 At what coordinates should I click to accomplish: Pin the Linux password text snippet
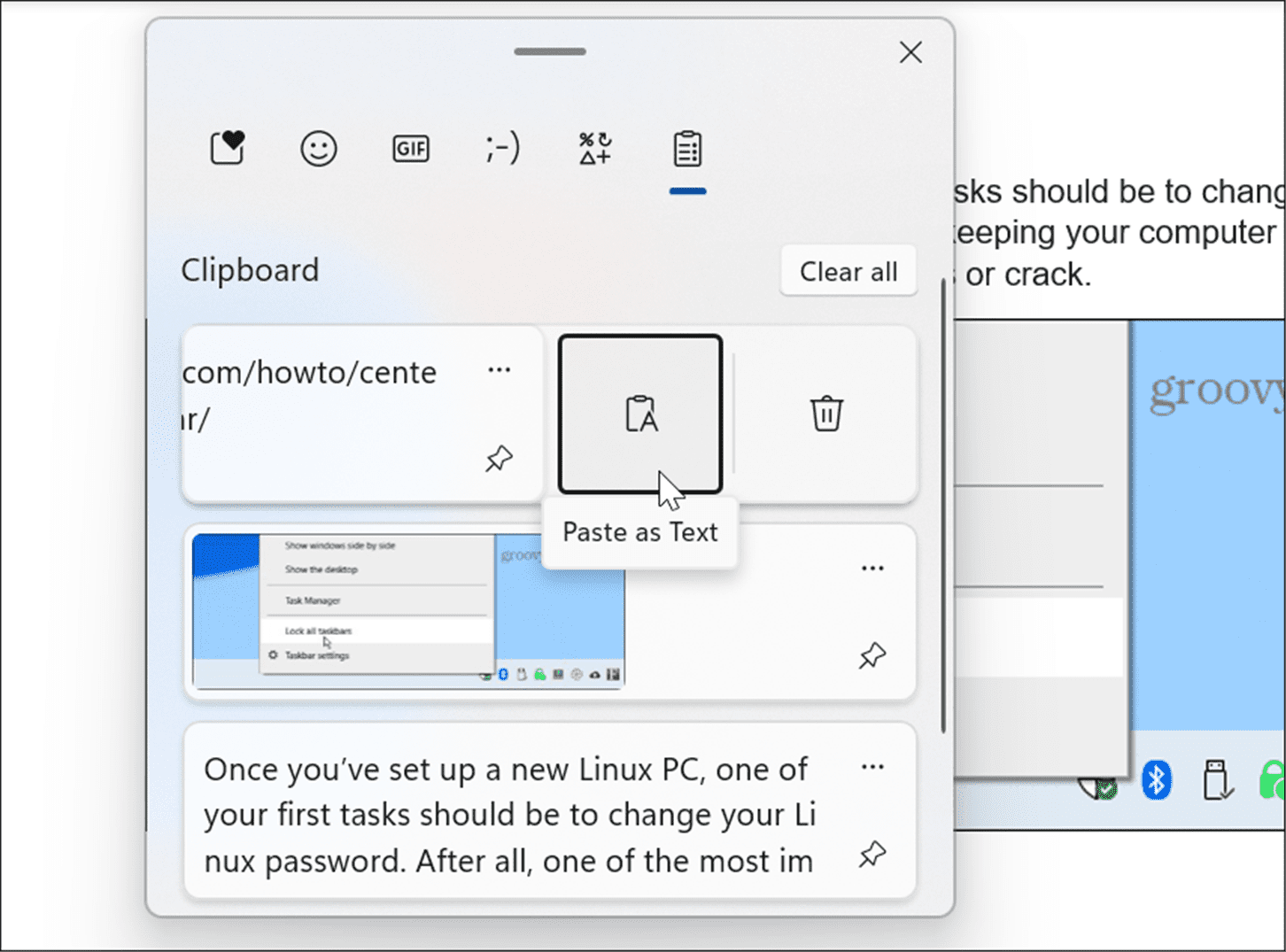[x=872, y=854]
